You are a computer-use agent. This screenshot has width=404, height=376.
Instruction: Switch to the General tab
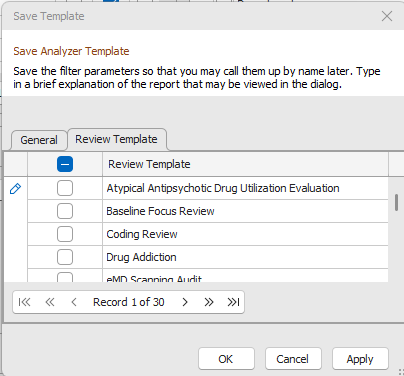(39, 140)
